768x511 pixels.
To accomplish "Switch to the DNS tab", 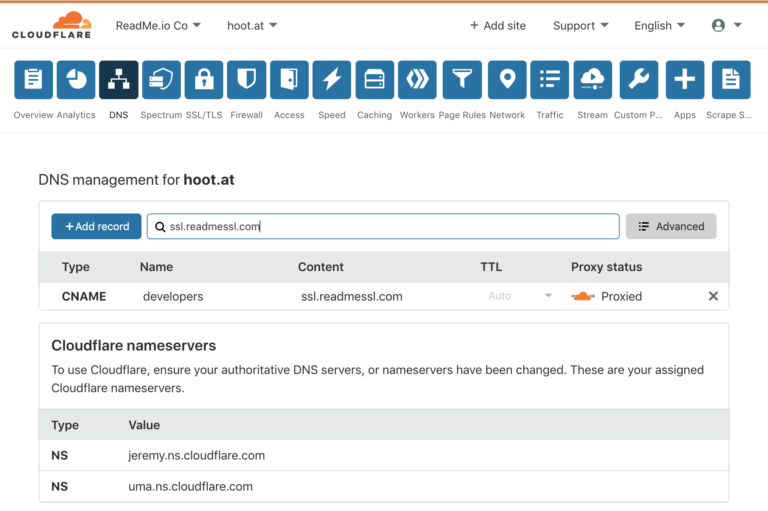I will click(119, 80).
